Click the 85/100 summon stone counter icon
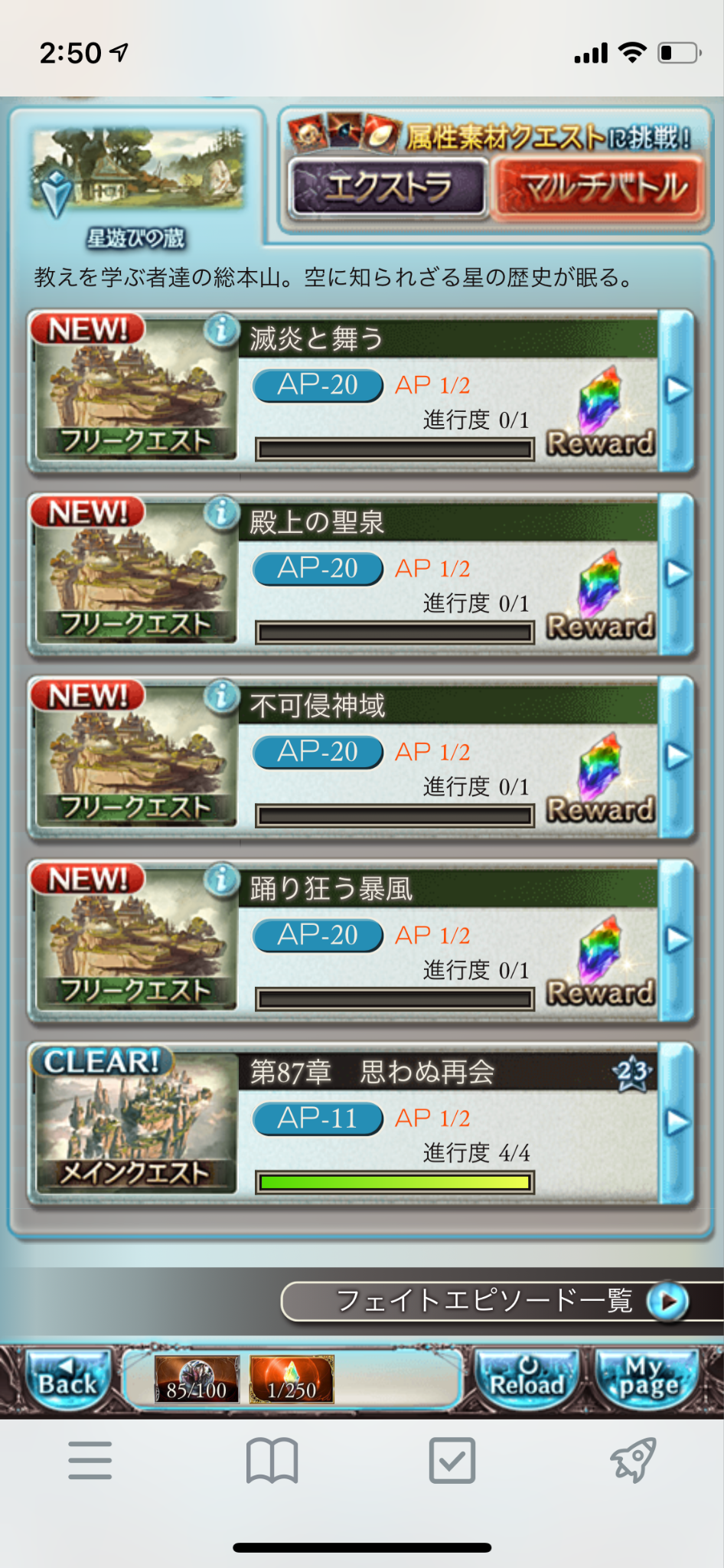724x1568 pixels. (197, 1379)
